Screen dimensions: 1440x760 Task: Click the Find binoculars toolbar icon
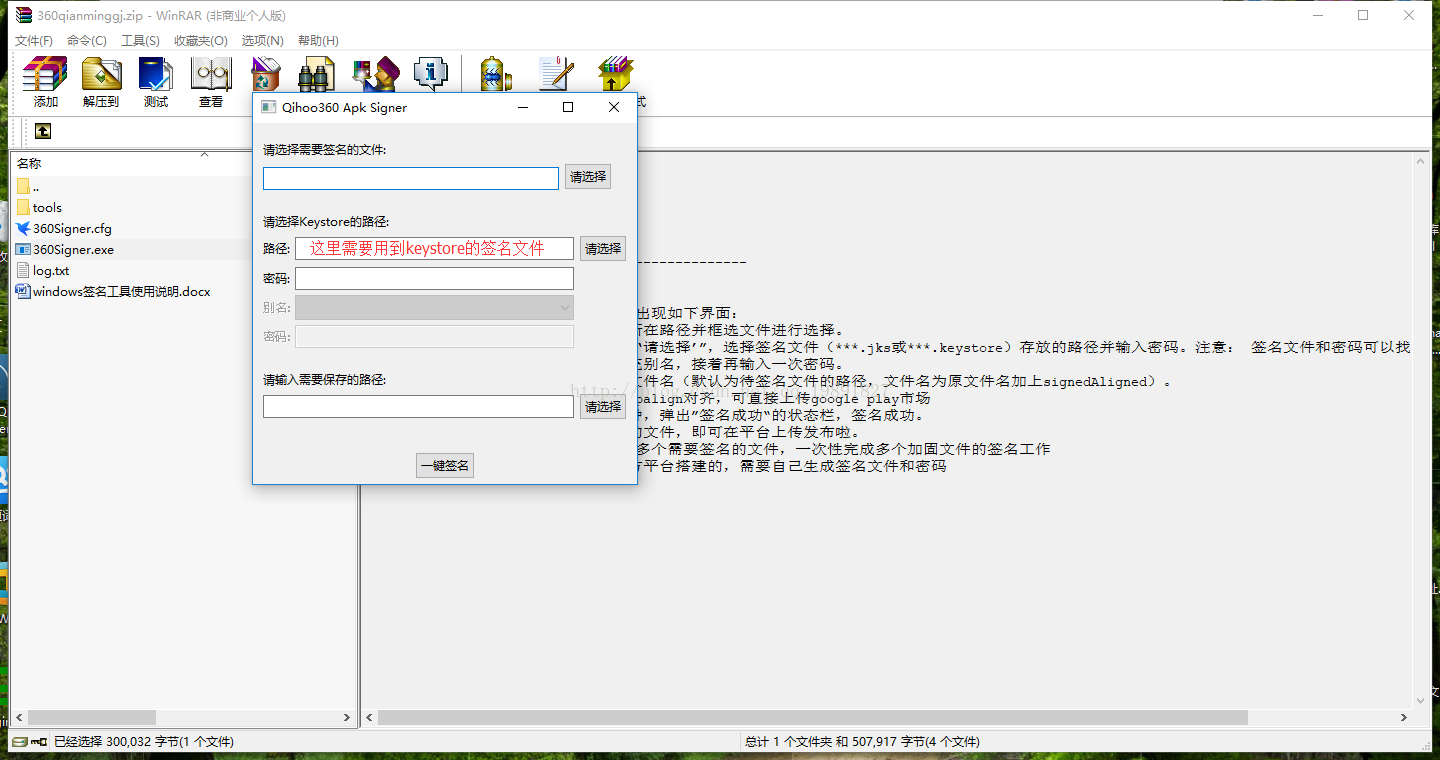(316, 74)
